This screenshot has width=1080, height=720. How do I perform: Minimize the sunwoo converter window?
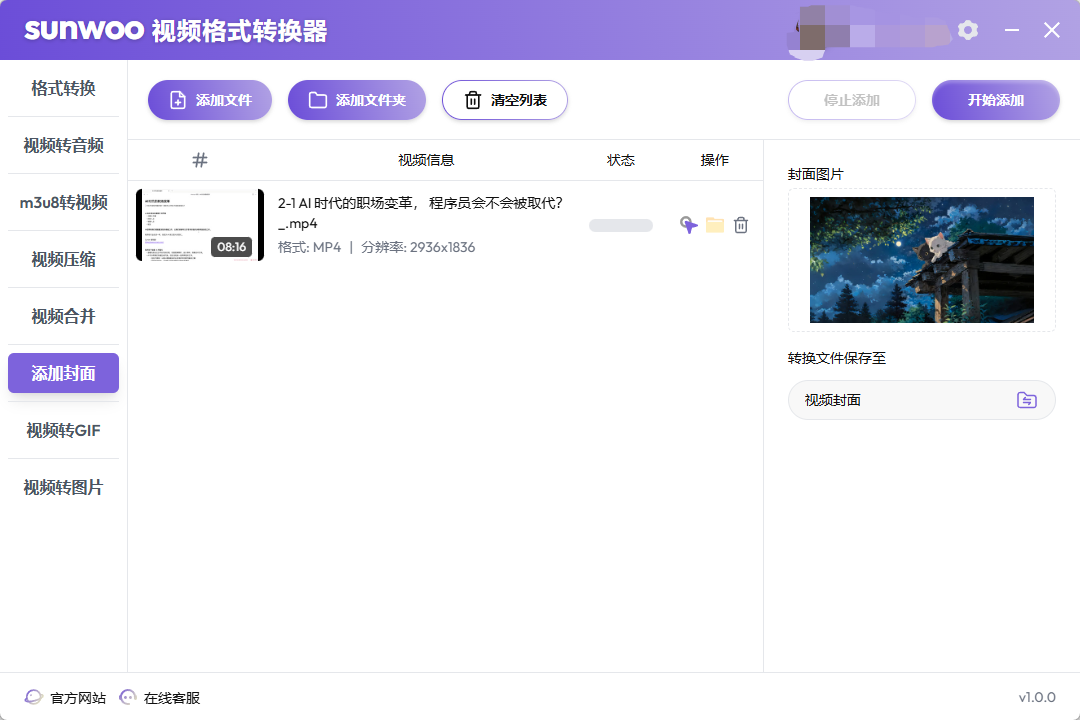point(1012,30)
